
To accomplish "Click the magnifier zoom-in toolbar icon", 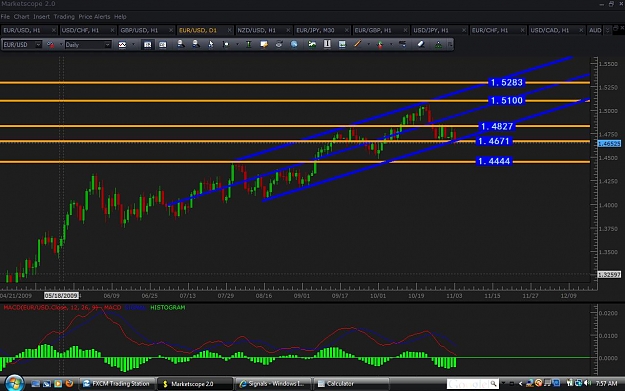I will click(181, 44).
